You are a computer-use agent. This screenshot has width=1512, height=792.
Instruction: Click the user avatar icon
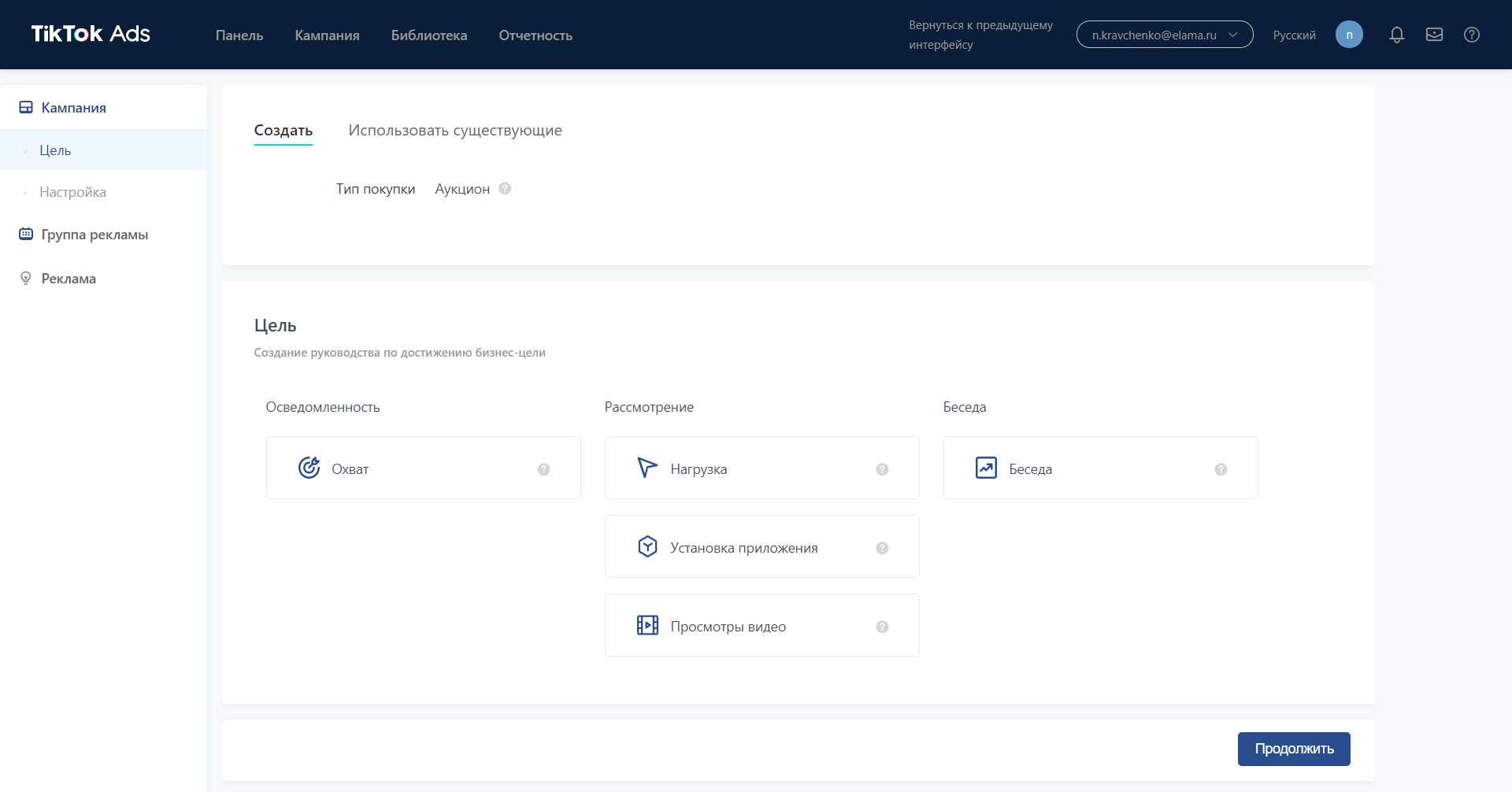(1349, 35)
